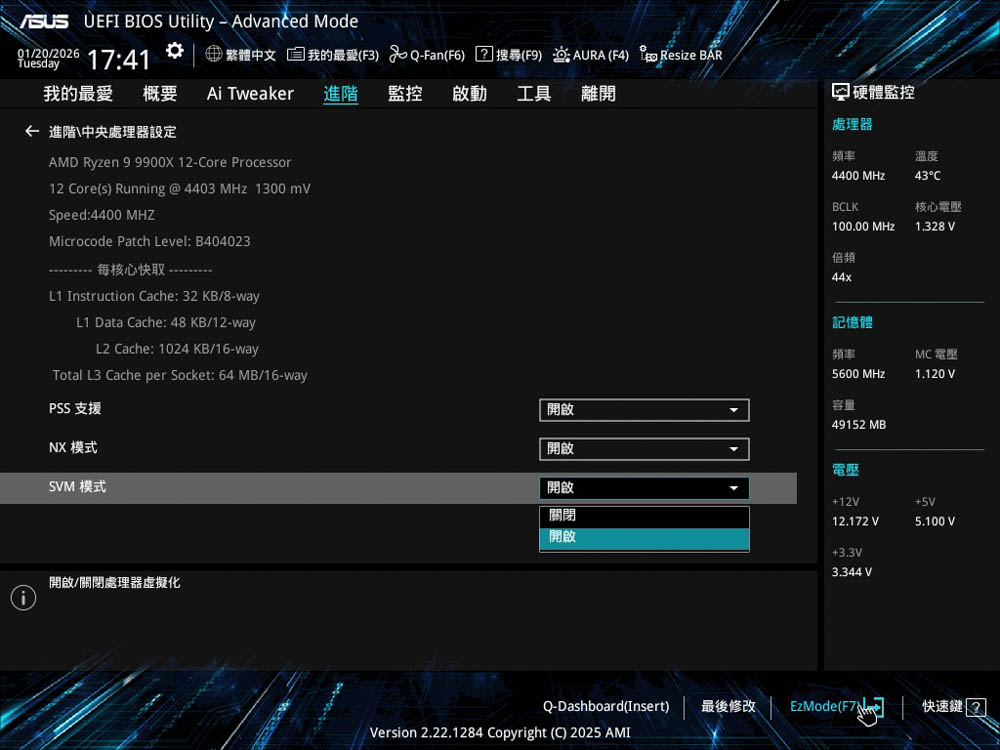Toggle the Resize BAR option
This screenshot has height=750, width=1000.
[x=680, y=55]
